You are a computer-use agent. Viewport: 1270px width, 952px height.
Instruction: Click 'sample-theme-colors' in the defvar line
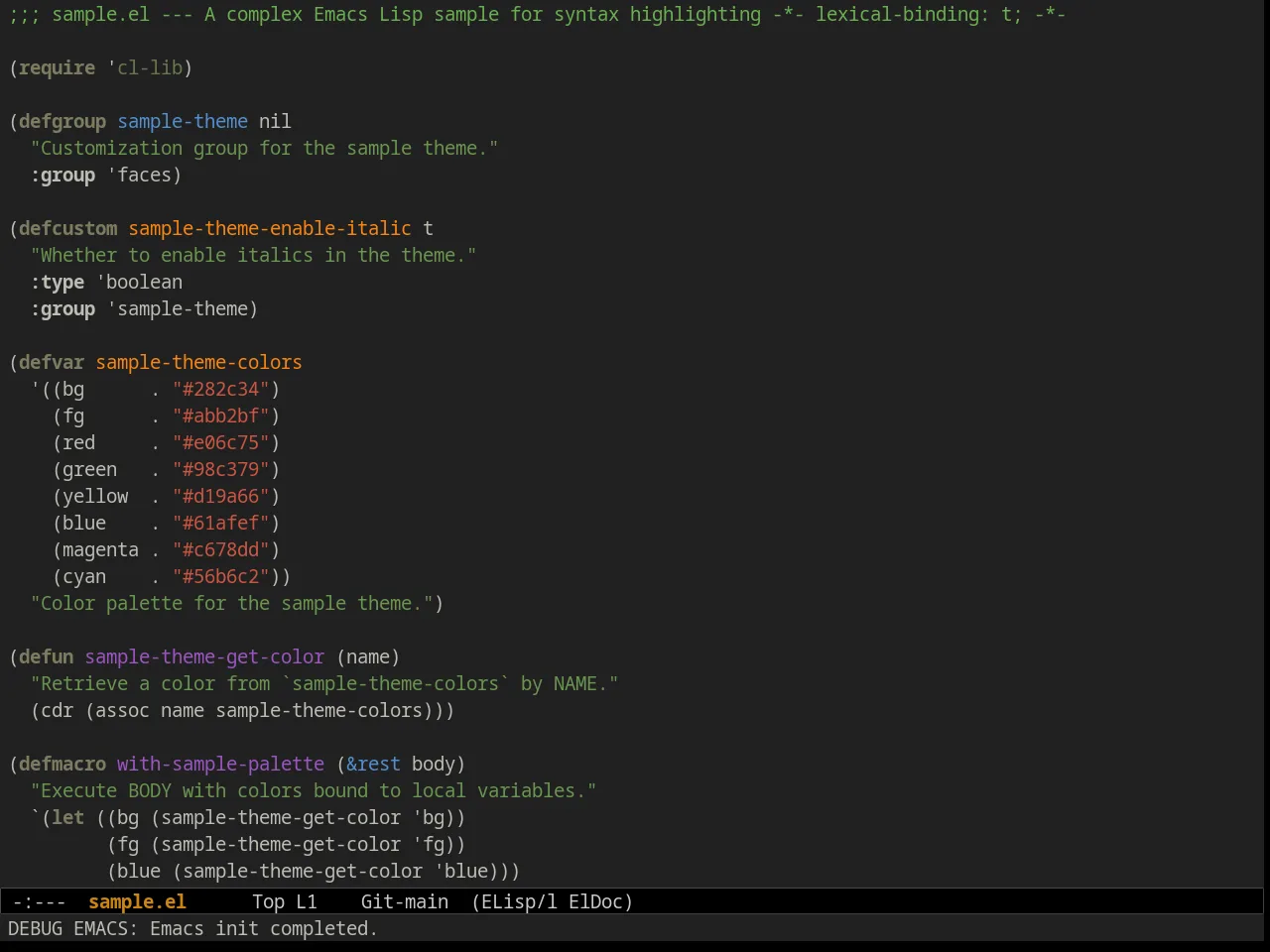pyautogui.click(x=198, y=362)
